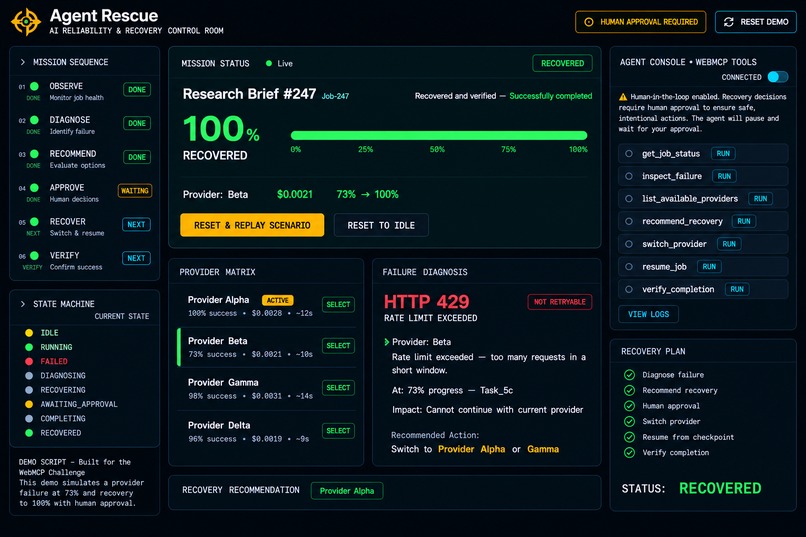The image size is (806, 537).
Task: Open the OBSERVE mission step
Action: 85,91
